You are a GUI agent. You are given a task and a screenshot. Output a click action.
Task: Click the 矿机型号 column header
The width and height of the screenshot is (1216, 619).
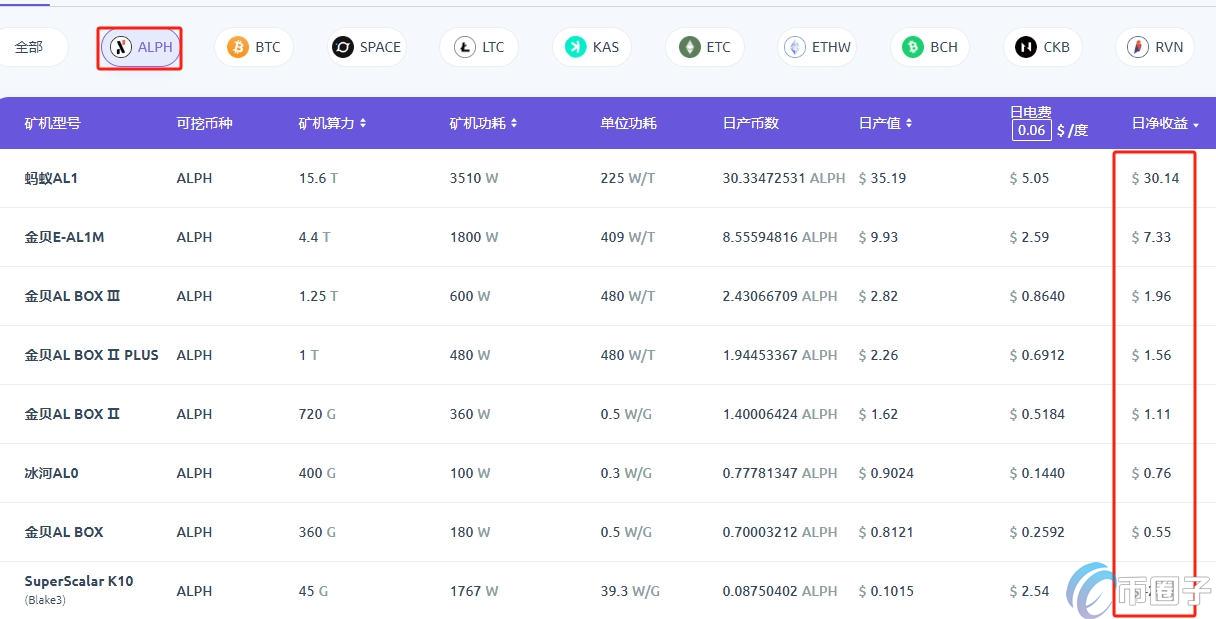coord(52,123)
